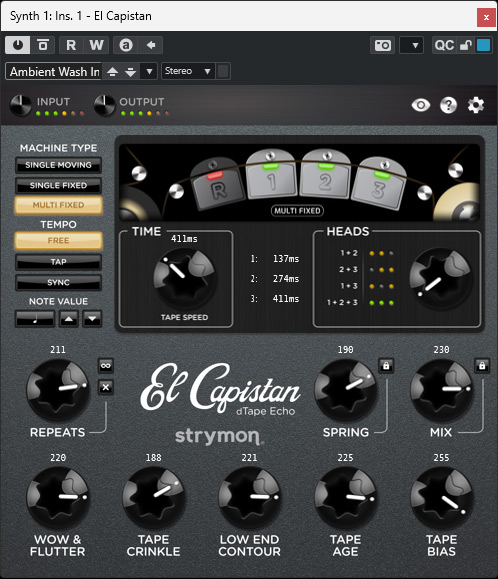Click the REPEATS knob
Screen dimensions: 498x579
pyautogui.click(x=58, y=390)
